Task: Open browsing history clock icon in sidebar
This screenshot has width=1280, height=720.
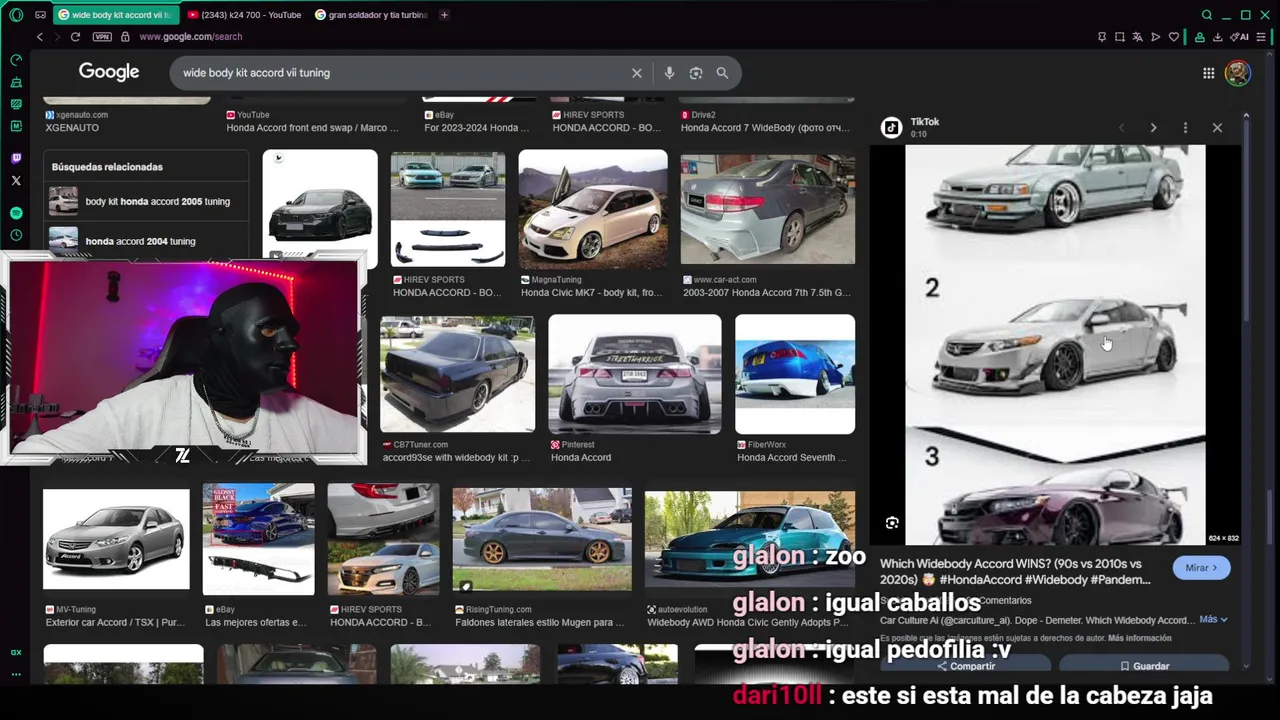Action: [x=16, y=235]
